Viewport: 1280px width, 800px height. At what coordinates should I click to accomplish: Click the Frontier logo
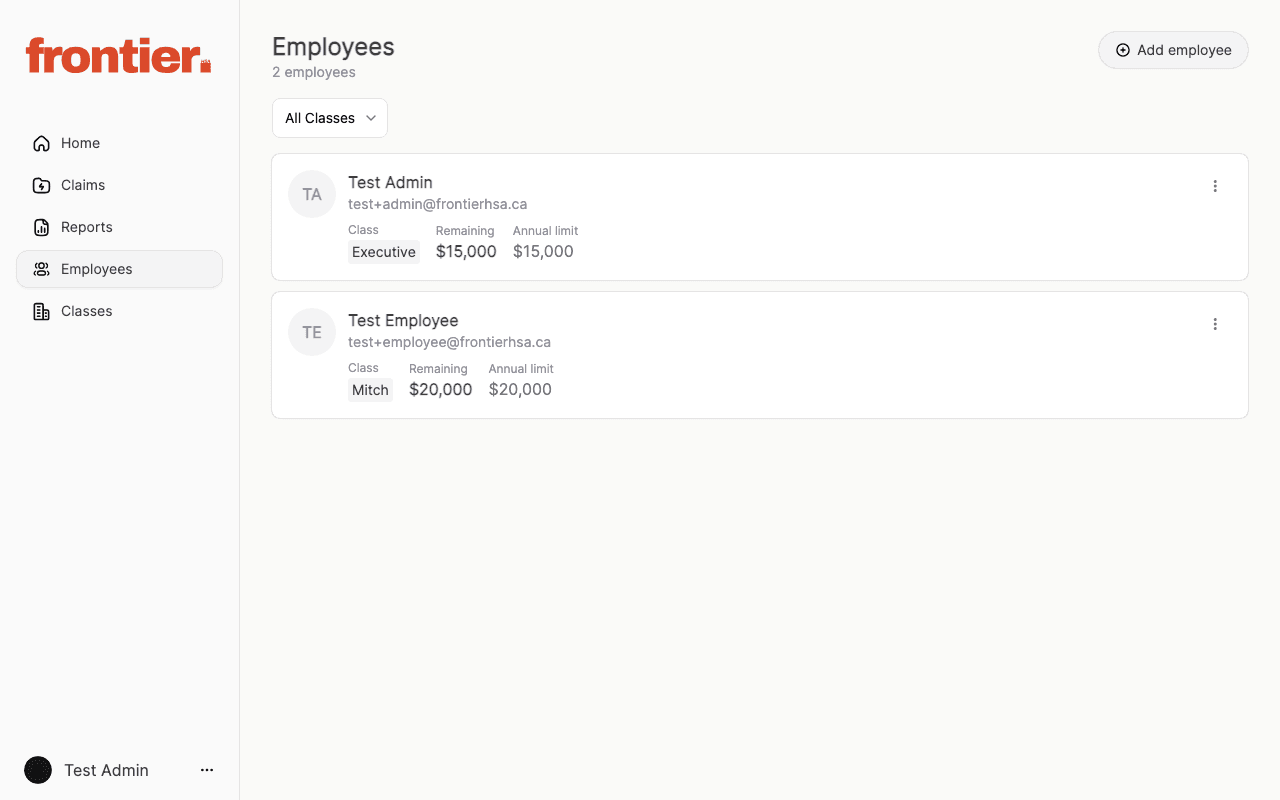click(x=117, y=56)
